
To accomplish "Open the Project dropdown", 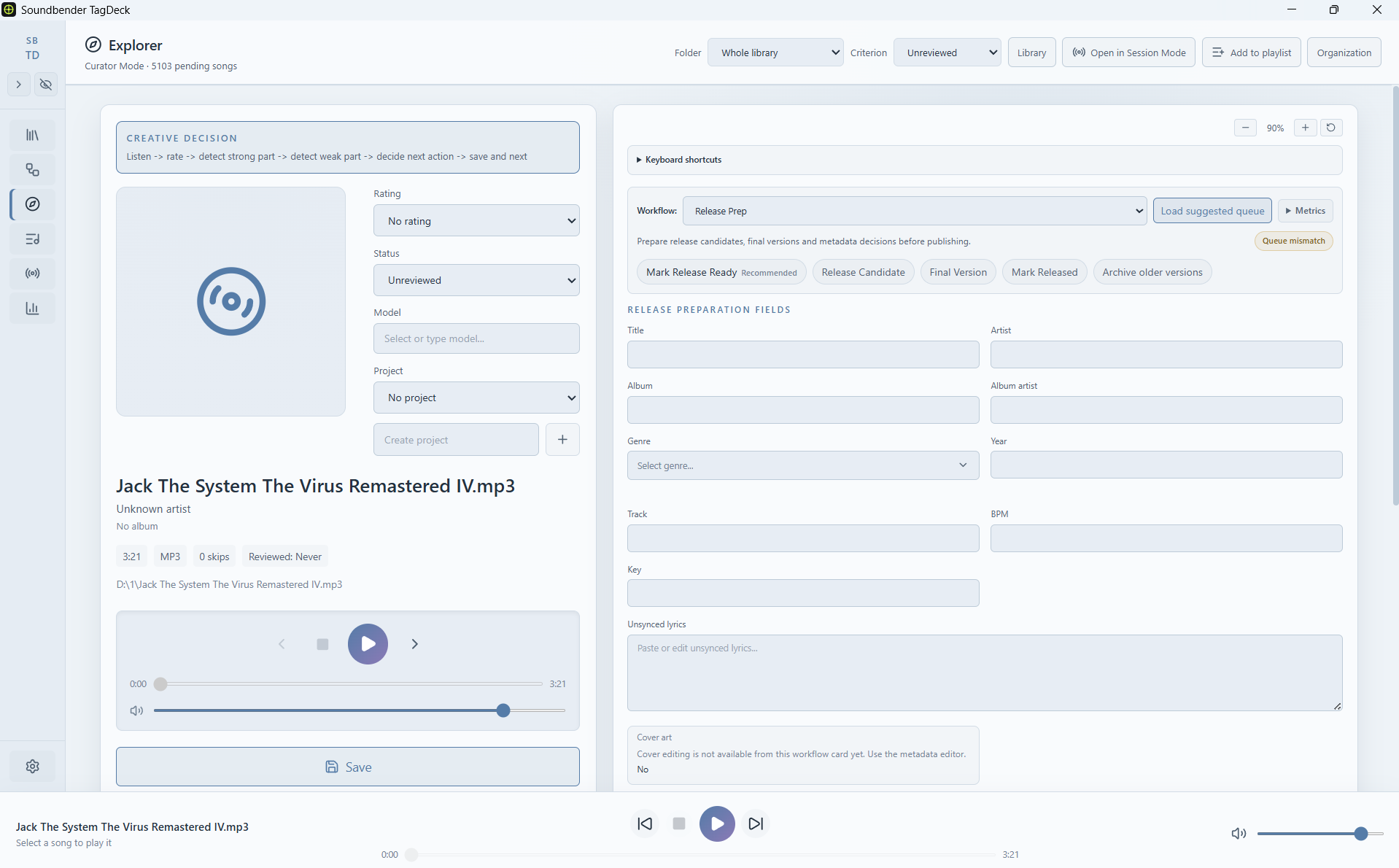I will tap(476, 398).
